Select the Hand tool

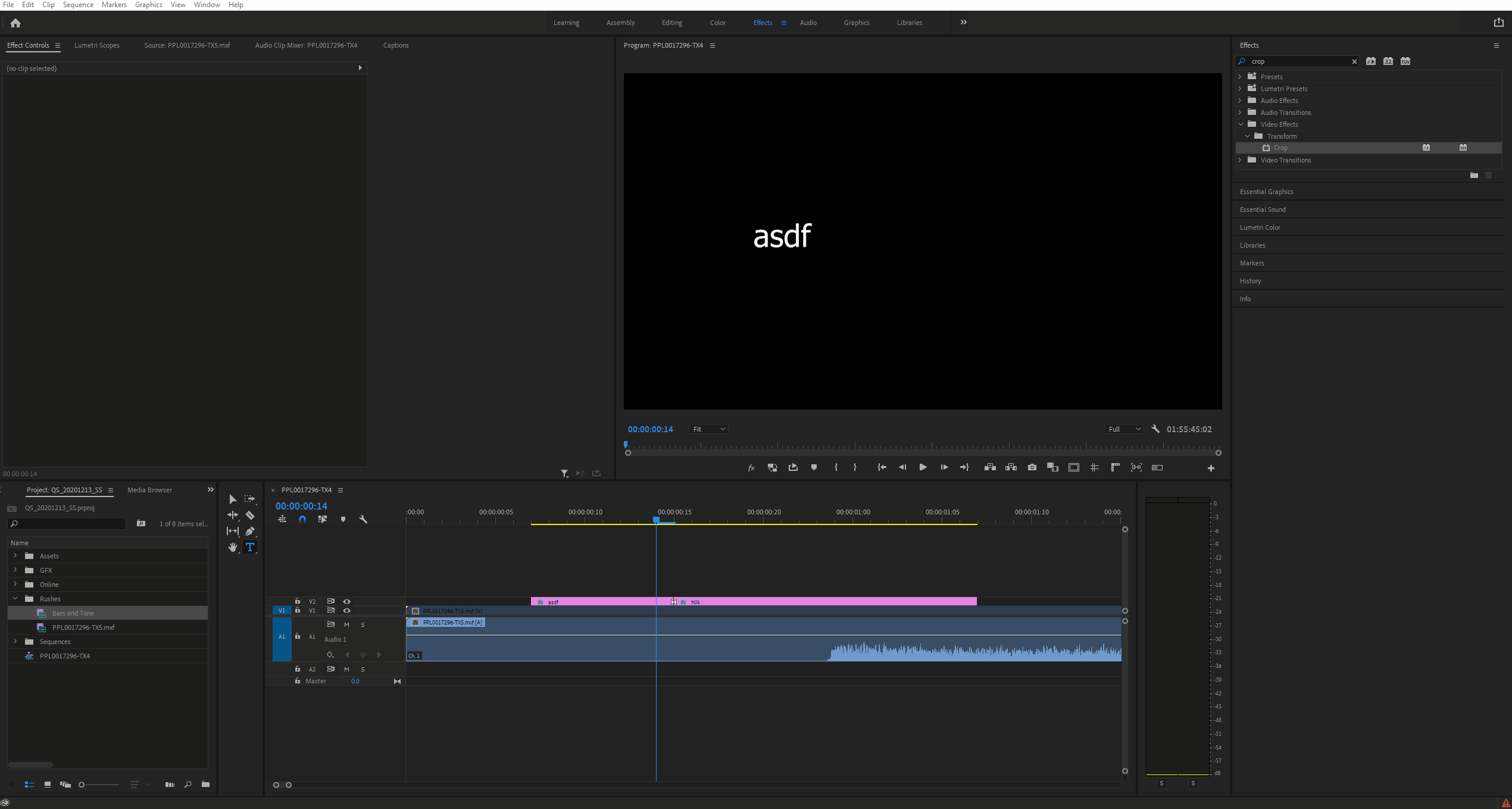click(232, 547)
